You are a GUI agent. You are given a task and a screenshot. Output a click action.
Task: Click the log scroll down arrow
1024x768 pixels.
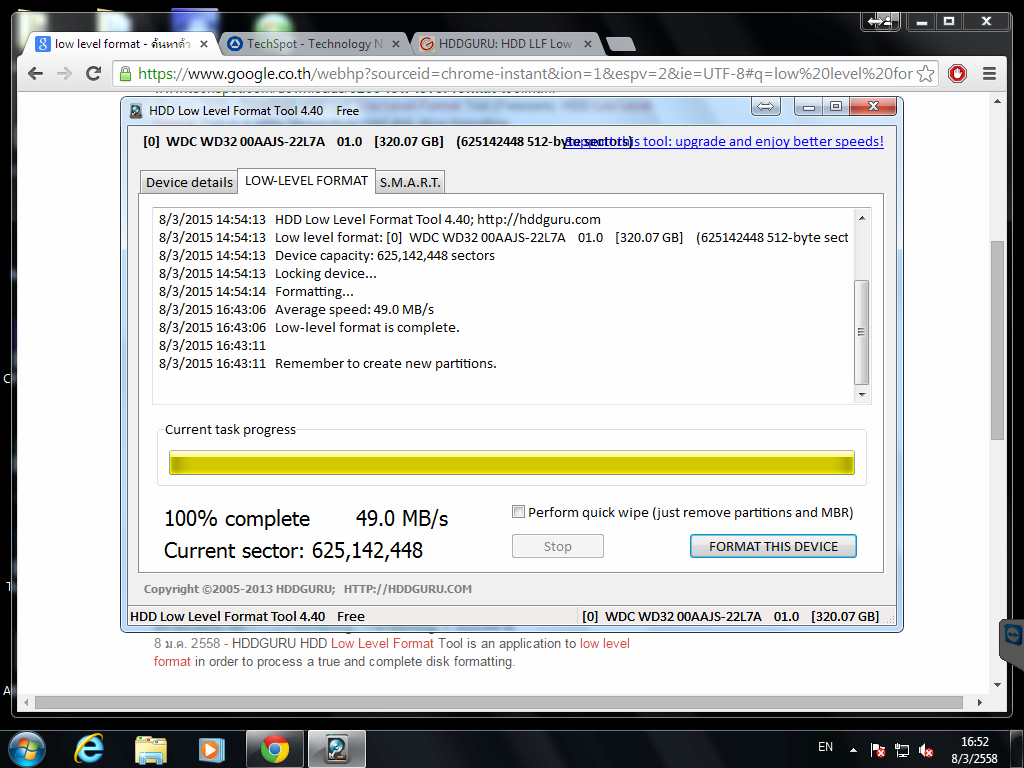[862, 394]
